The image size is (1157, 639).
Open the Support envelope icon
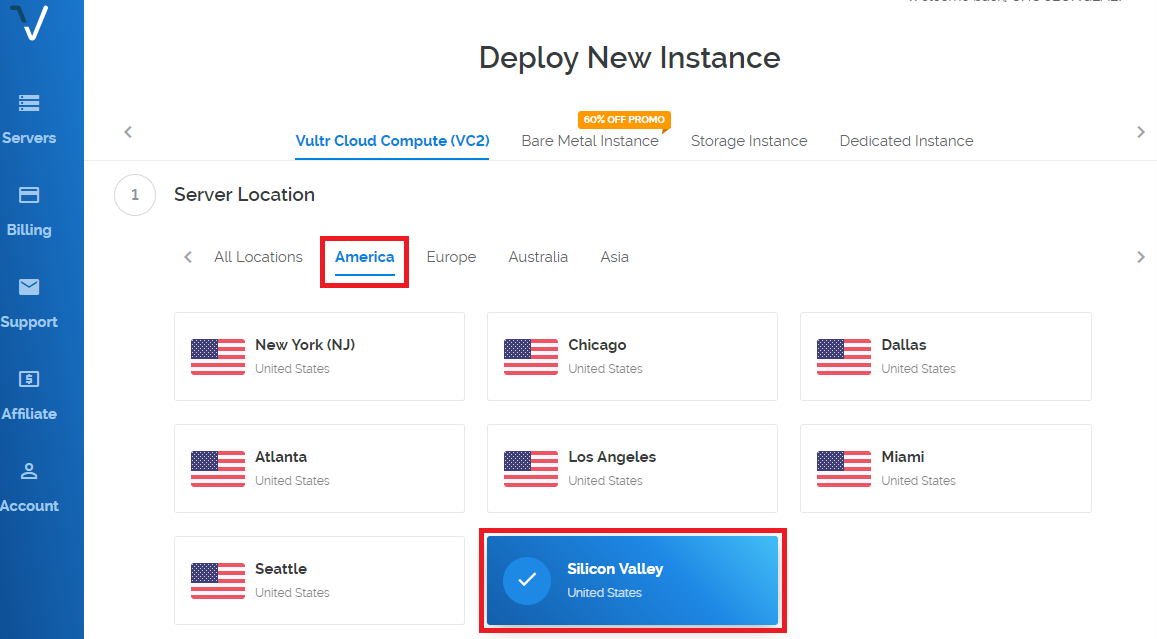(29, 287)
